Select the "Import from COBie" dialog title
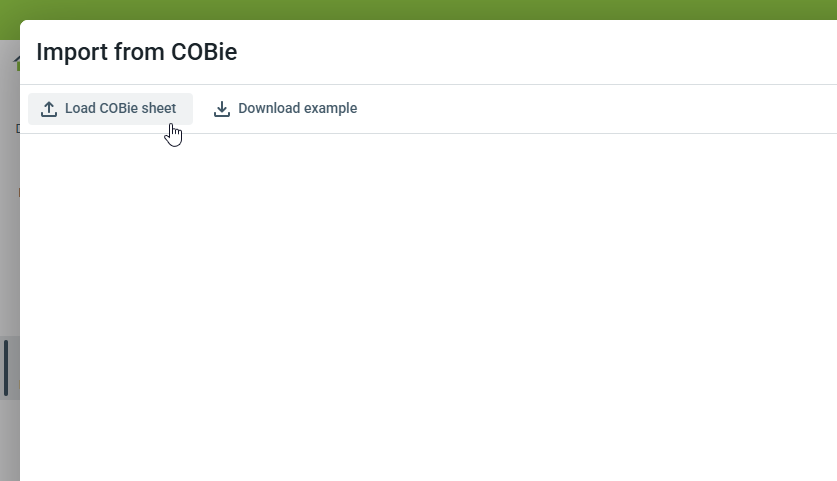 [x=137, y=52]
